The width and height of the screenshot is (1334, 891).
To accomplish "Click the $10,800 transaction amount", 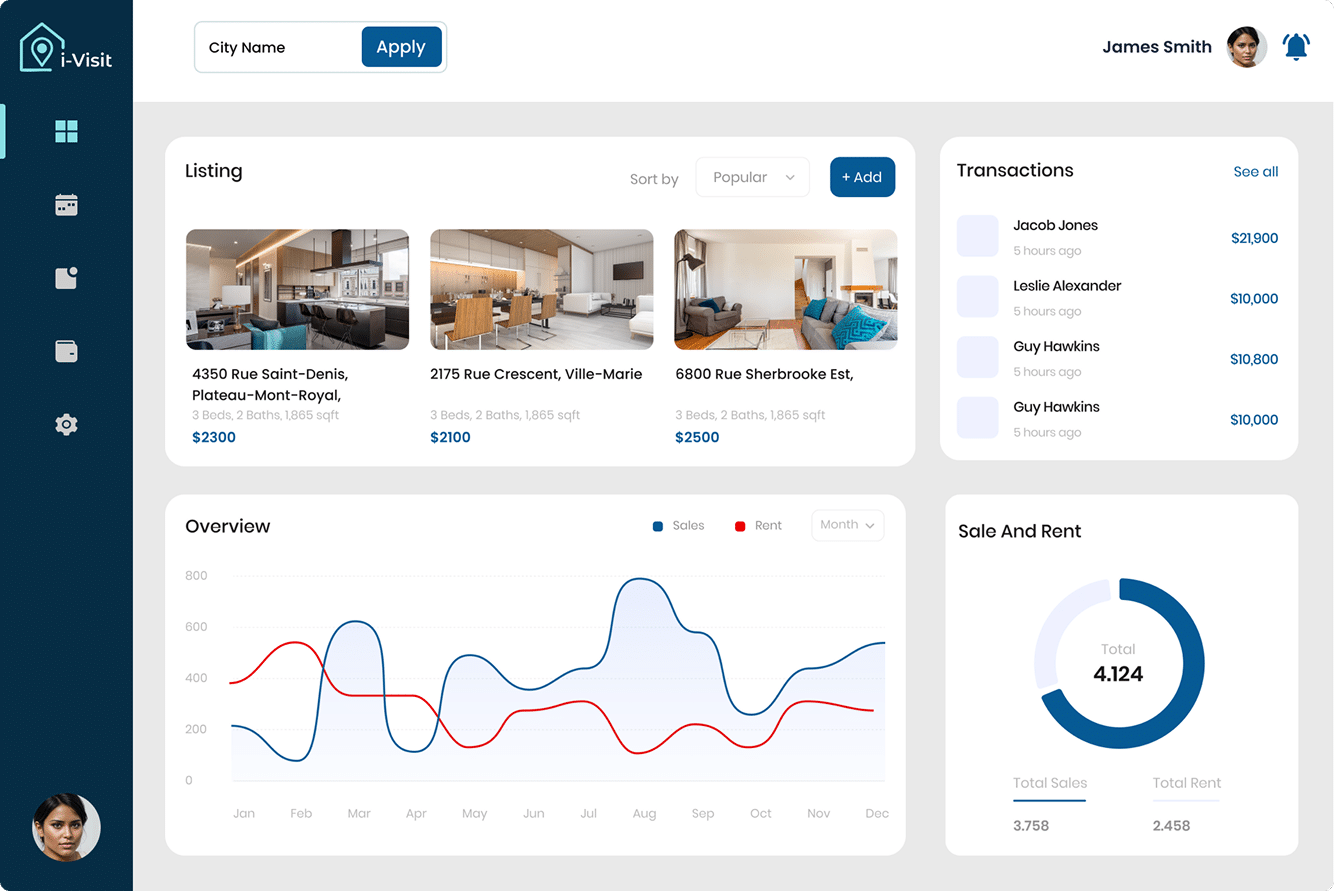I will pyautogui.click(x=1254, y=359).
